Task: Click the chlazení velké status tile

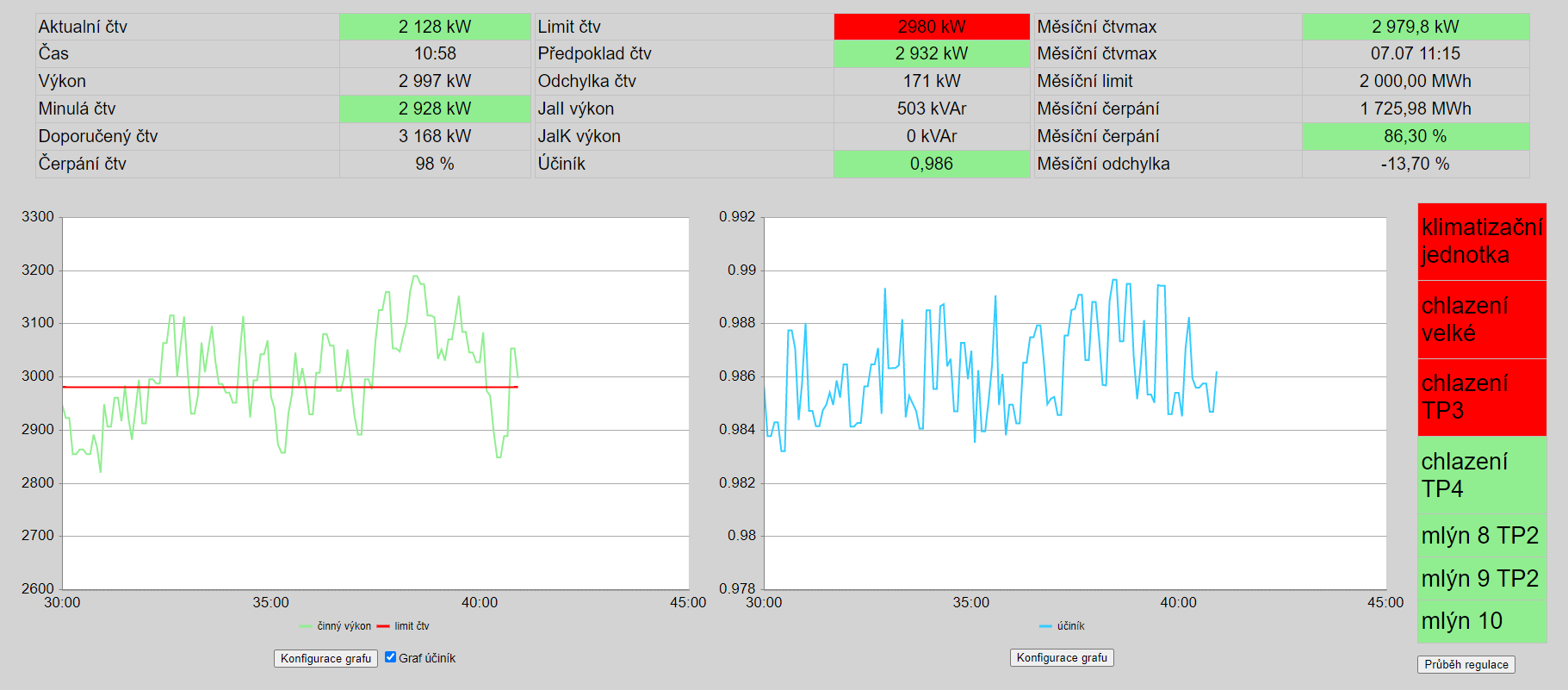Action: [x=1481, y=320]
